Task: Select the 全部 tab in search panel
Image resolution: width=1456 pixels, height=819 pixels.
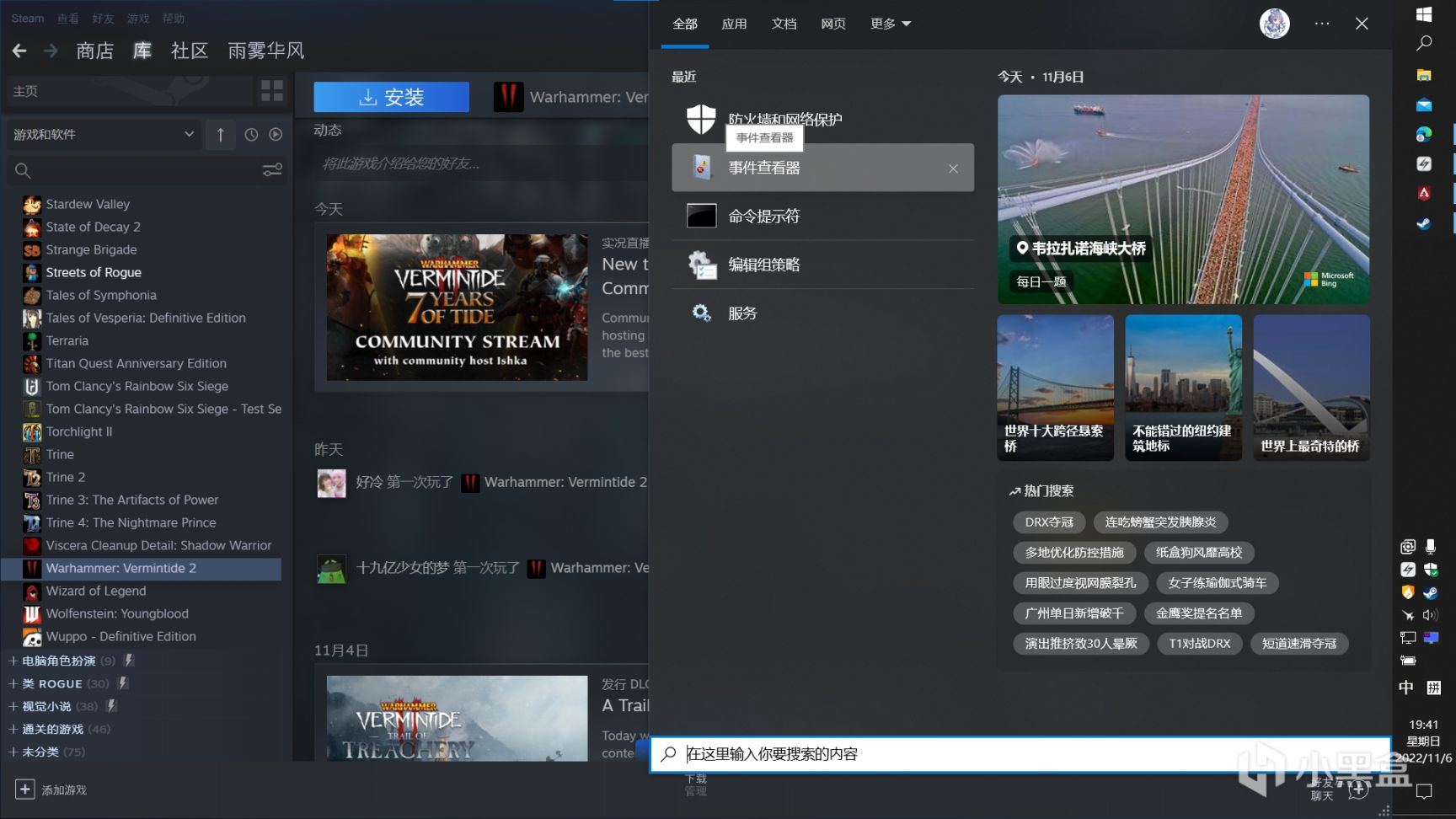Action: (685, 24)
